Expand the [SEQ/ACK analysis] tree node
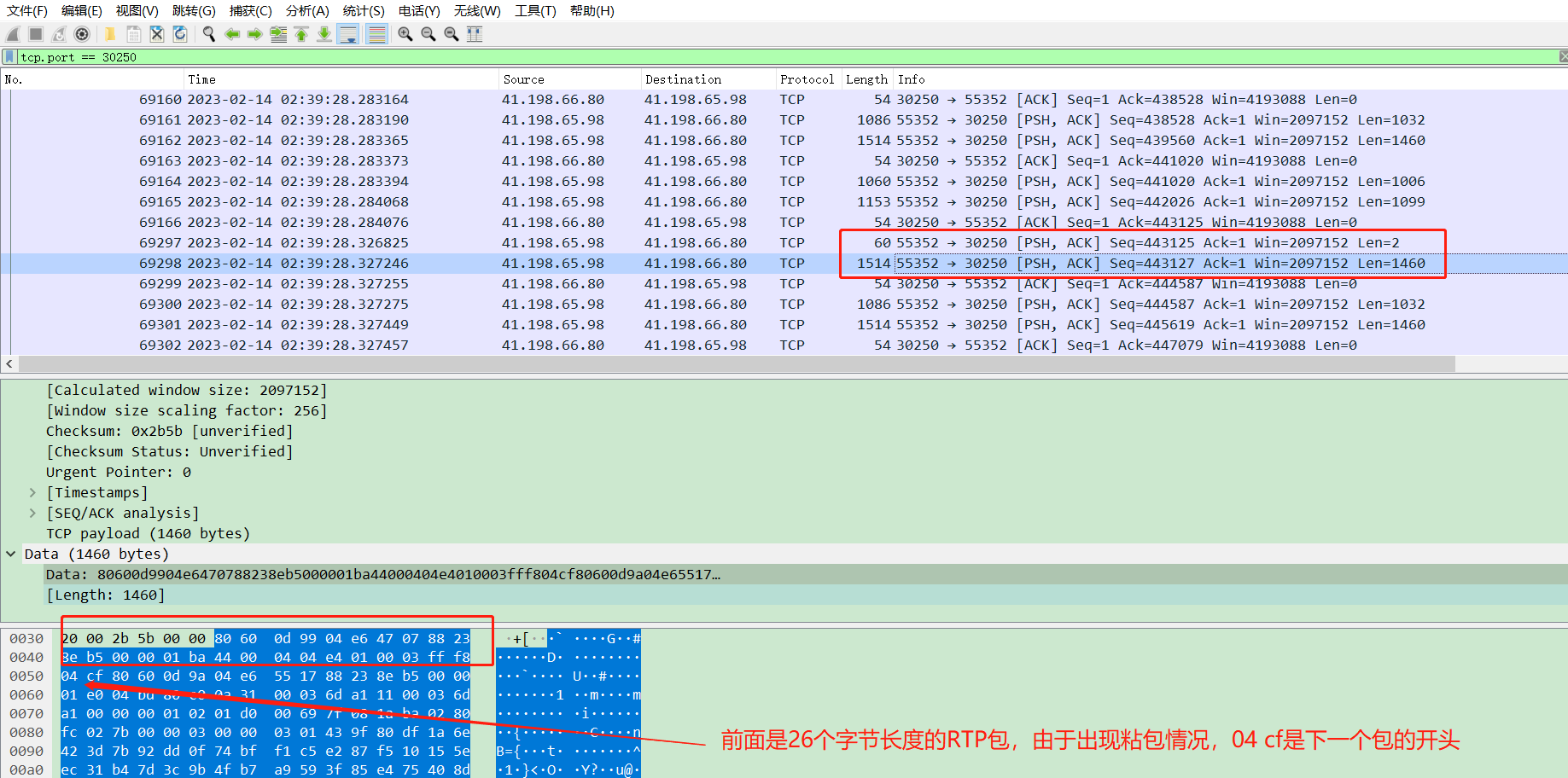 pyautogui.click(x=32, y=514)
